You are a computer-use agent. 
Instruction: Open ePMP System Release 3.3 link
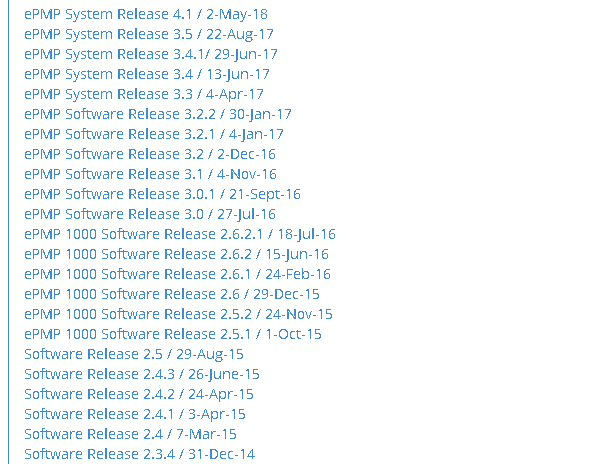144,94
